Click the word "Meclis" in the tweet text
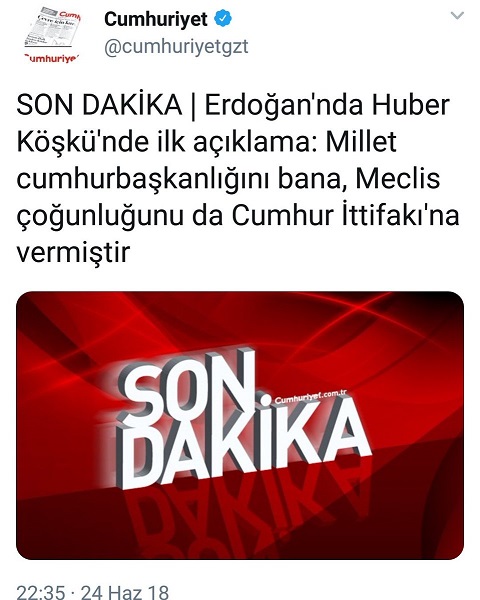Image resolution: width=480 pixels, height=600 pixels. pyautogui.click(x=398, y=179)
